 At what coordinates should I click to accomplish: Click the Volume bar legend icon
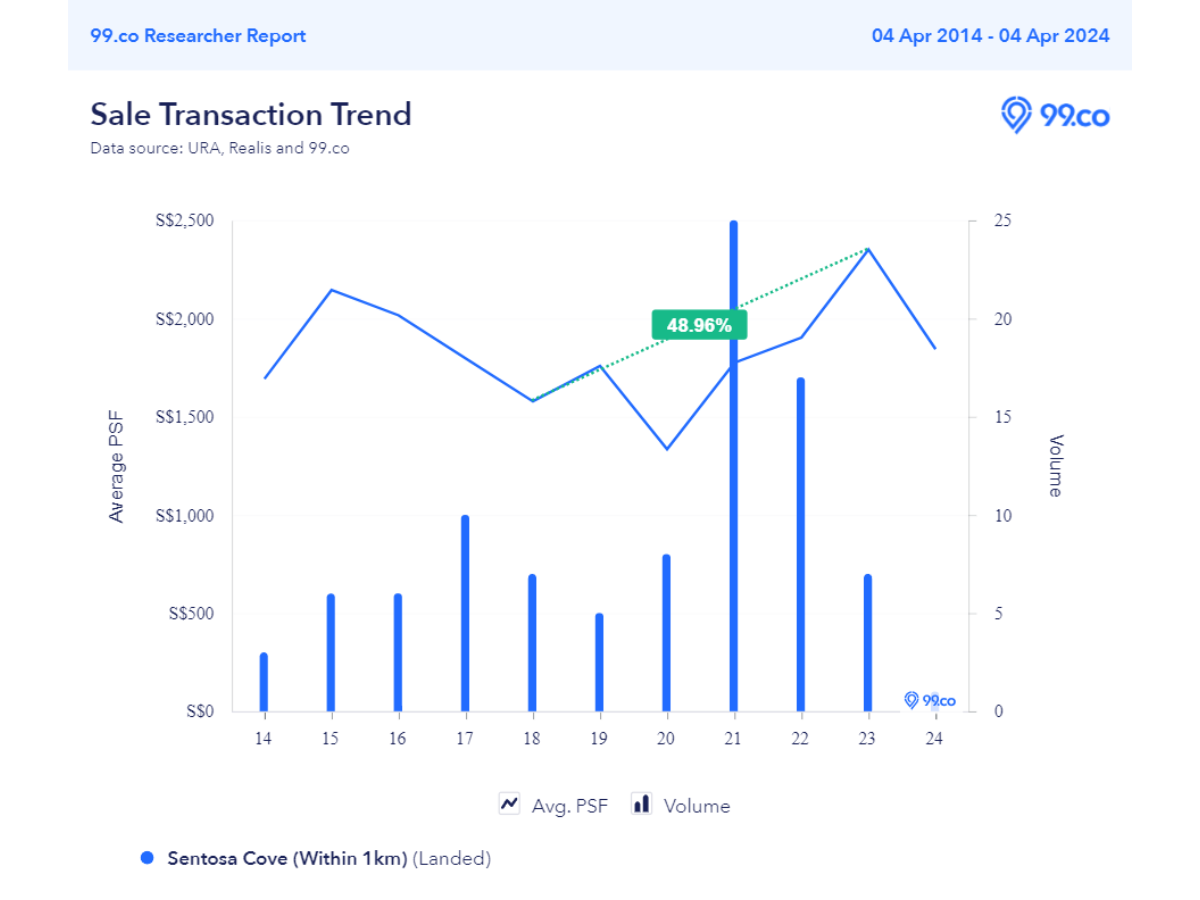tap(642, 804)
